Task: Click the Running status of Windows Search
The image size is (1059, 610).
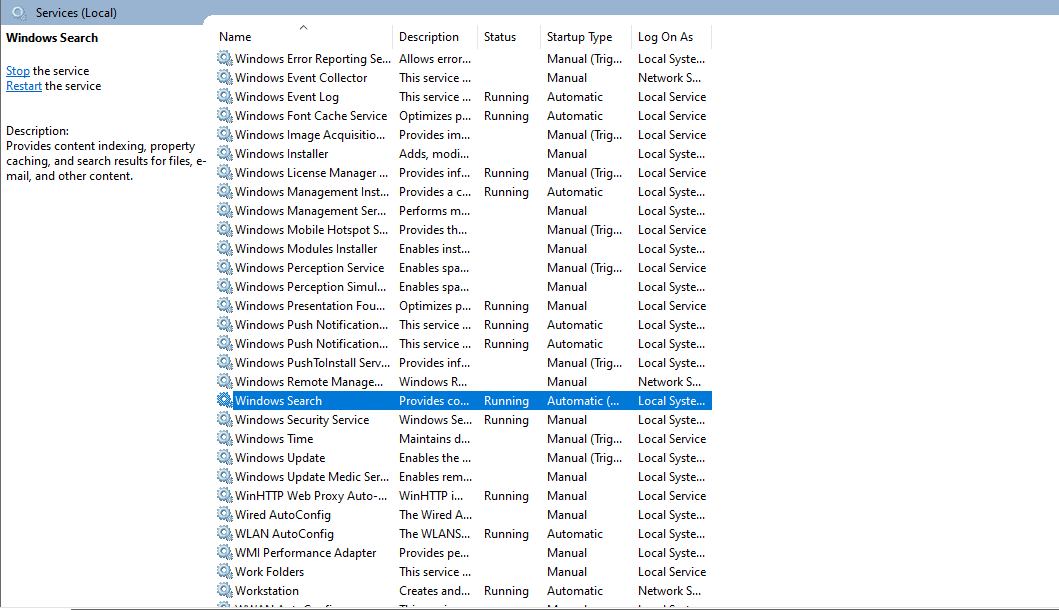Action: (x=507, y=401)
